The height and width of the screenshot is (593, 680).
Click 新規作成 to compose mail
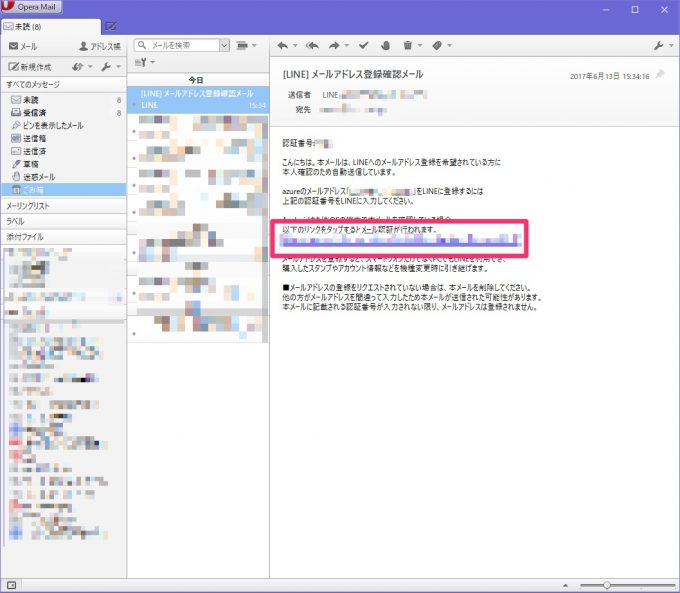30,67
